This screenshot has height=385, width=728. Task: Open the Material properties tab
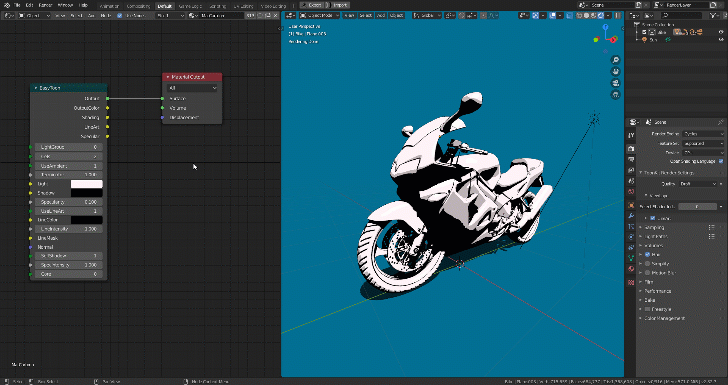coord(631,268)
